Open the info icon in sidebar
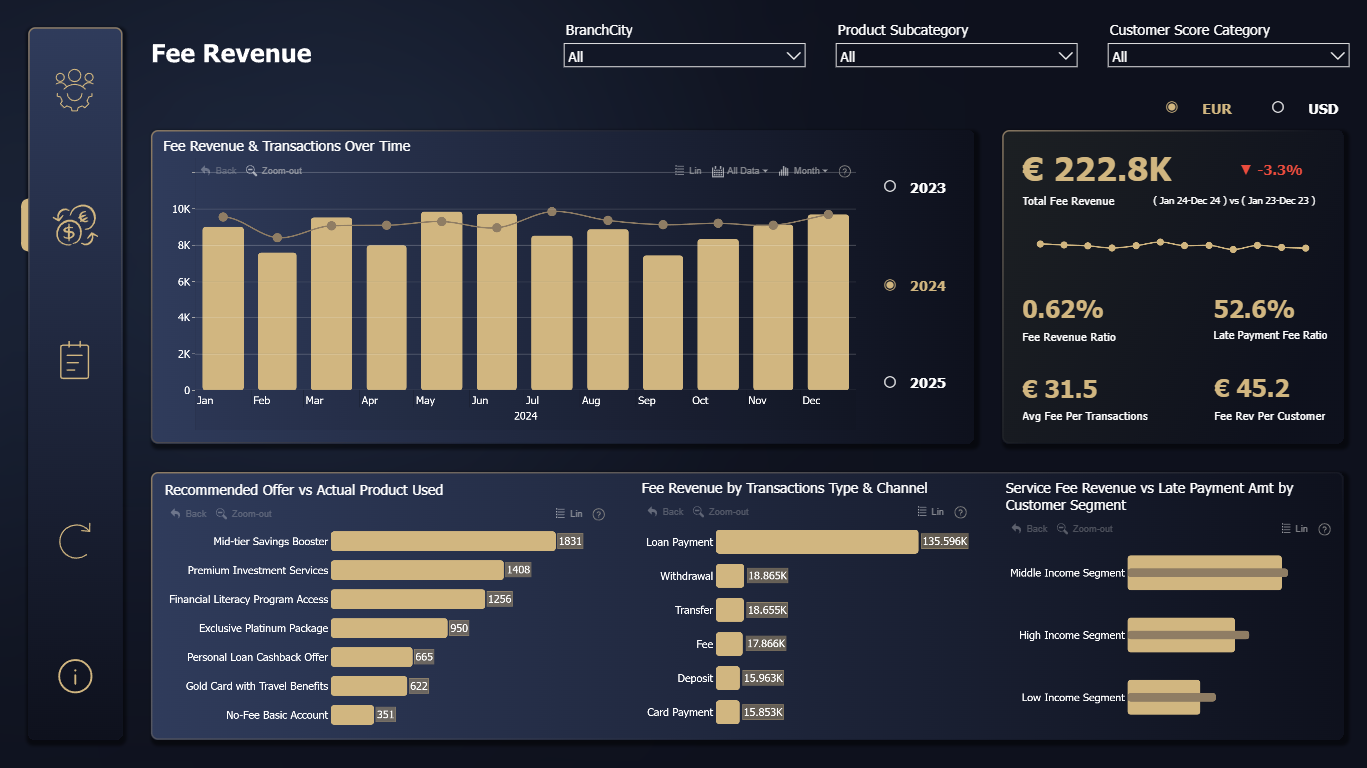Screen dimensions: 1367x768 coord(75,676)
